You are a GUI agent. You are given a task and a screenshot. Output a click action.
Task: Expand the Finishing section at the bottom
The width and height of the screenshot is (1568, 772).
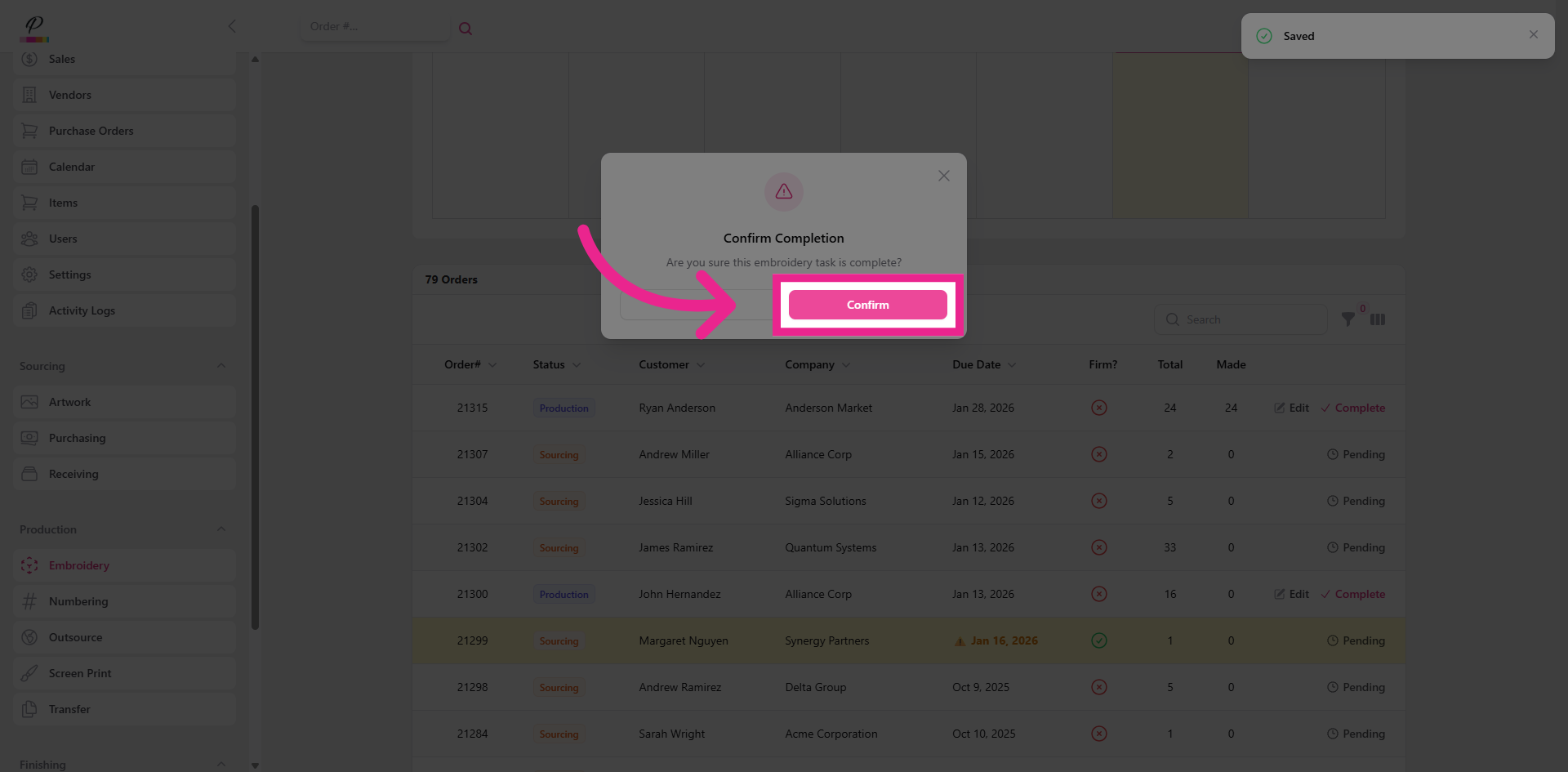coord(220,765)
